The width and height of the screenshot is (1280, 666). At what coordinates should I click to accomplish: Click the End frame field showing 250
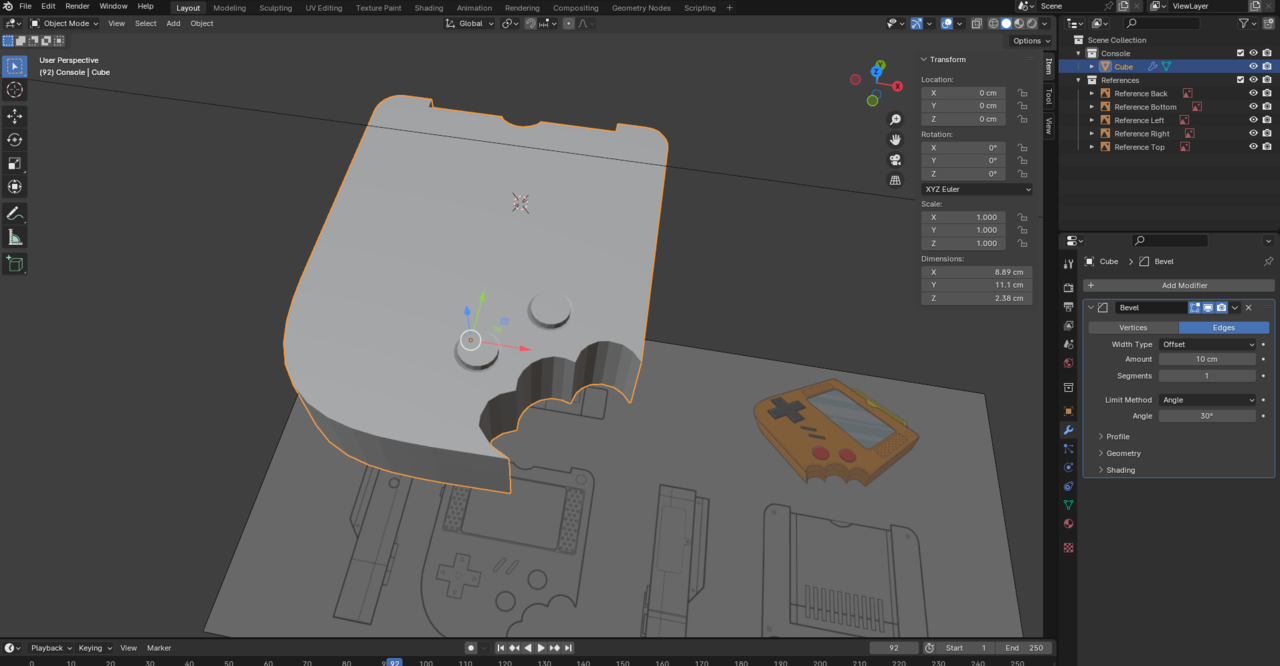1025,648
